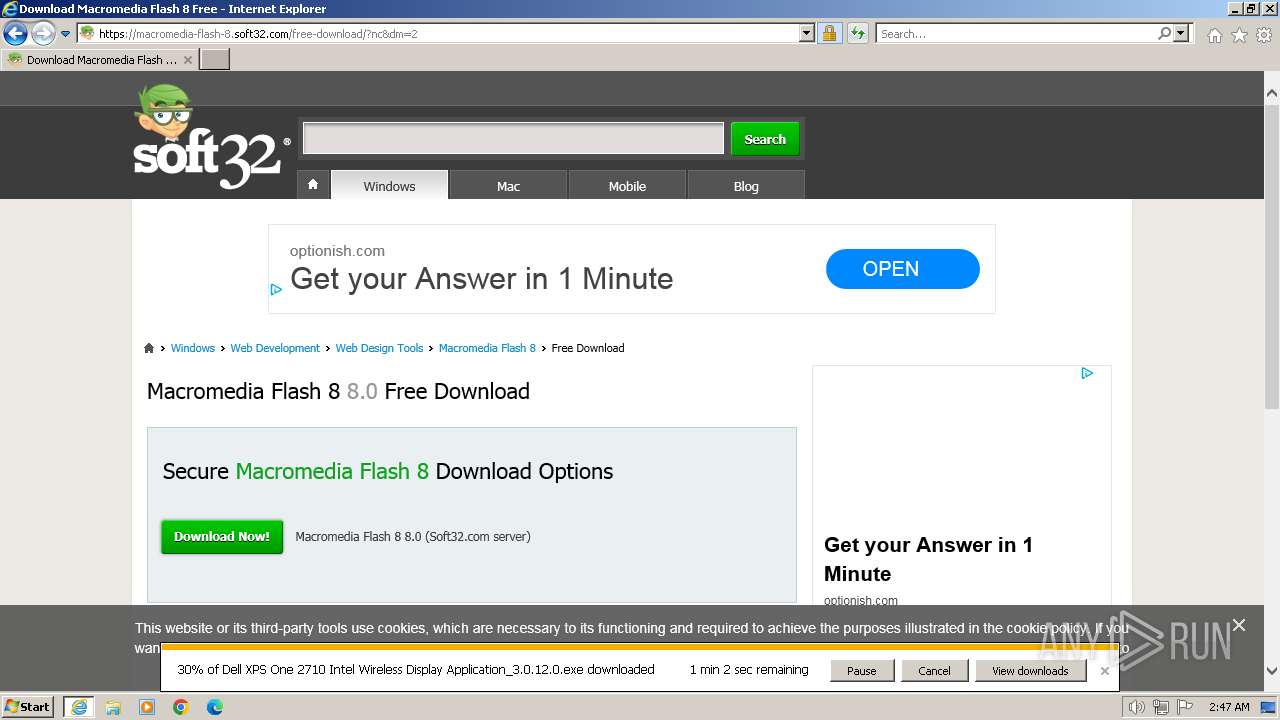This screenshot has height=720, width=1280.
Task: Open the Tools gear icon
Action: (x=1264, y=35)
